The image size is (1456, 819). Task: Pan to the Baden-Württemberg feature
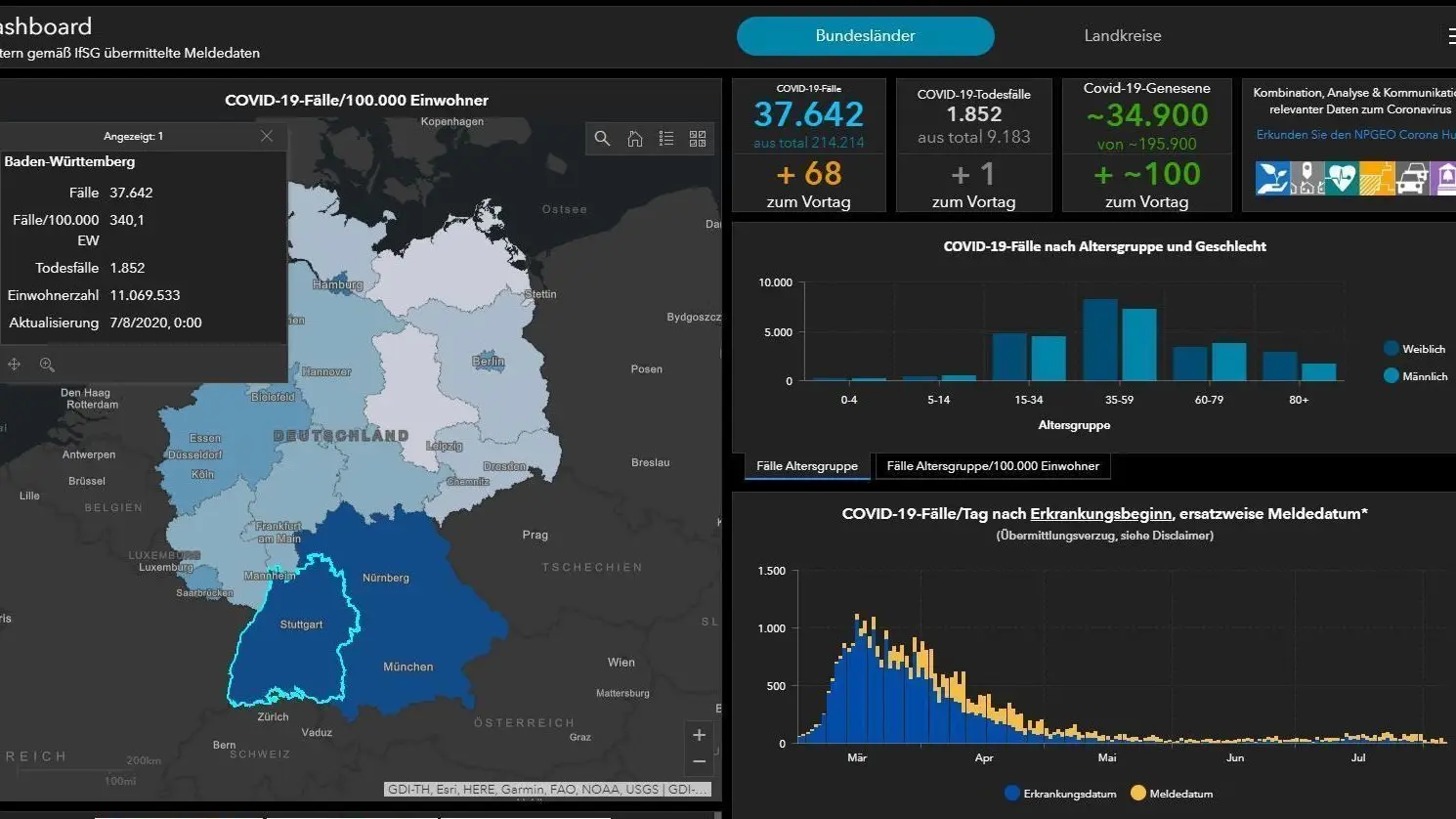click(15, 364)
